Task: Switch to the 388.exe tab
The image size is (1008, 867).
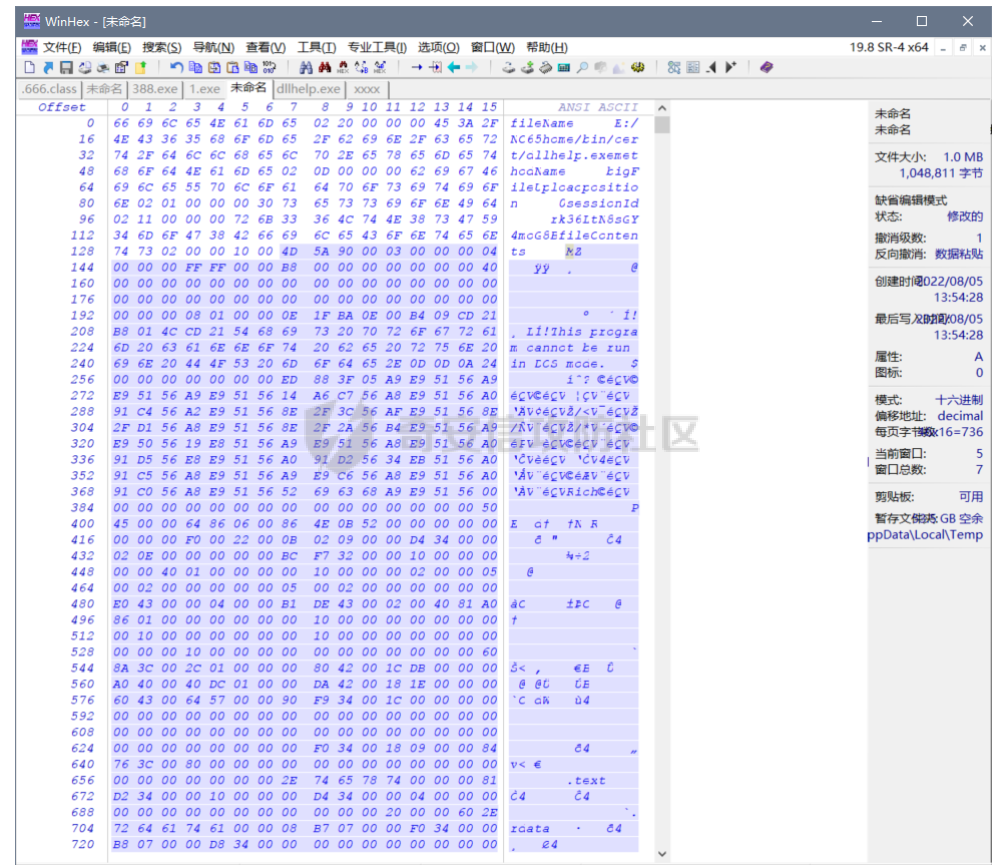Action: [155, 89]
